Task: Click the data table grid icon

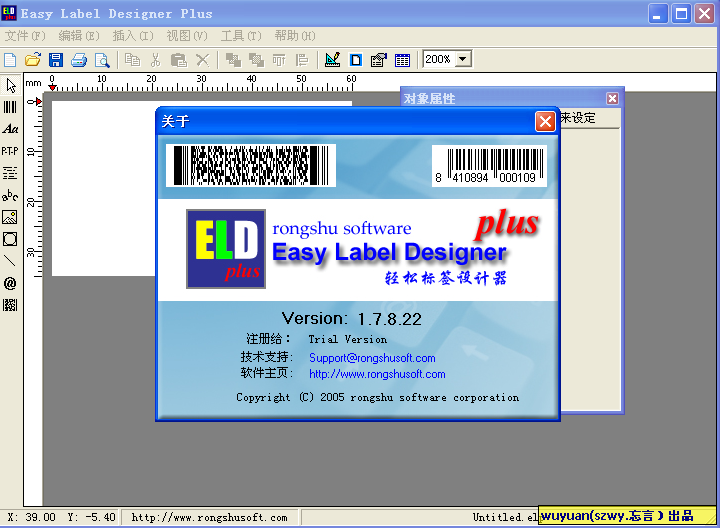Action: click(x=402, y=60)
